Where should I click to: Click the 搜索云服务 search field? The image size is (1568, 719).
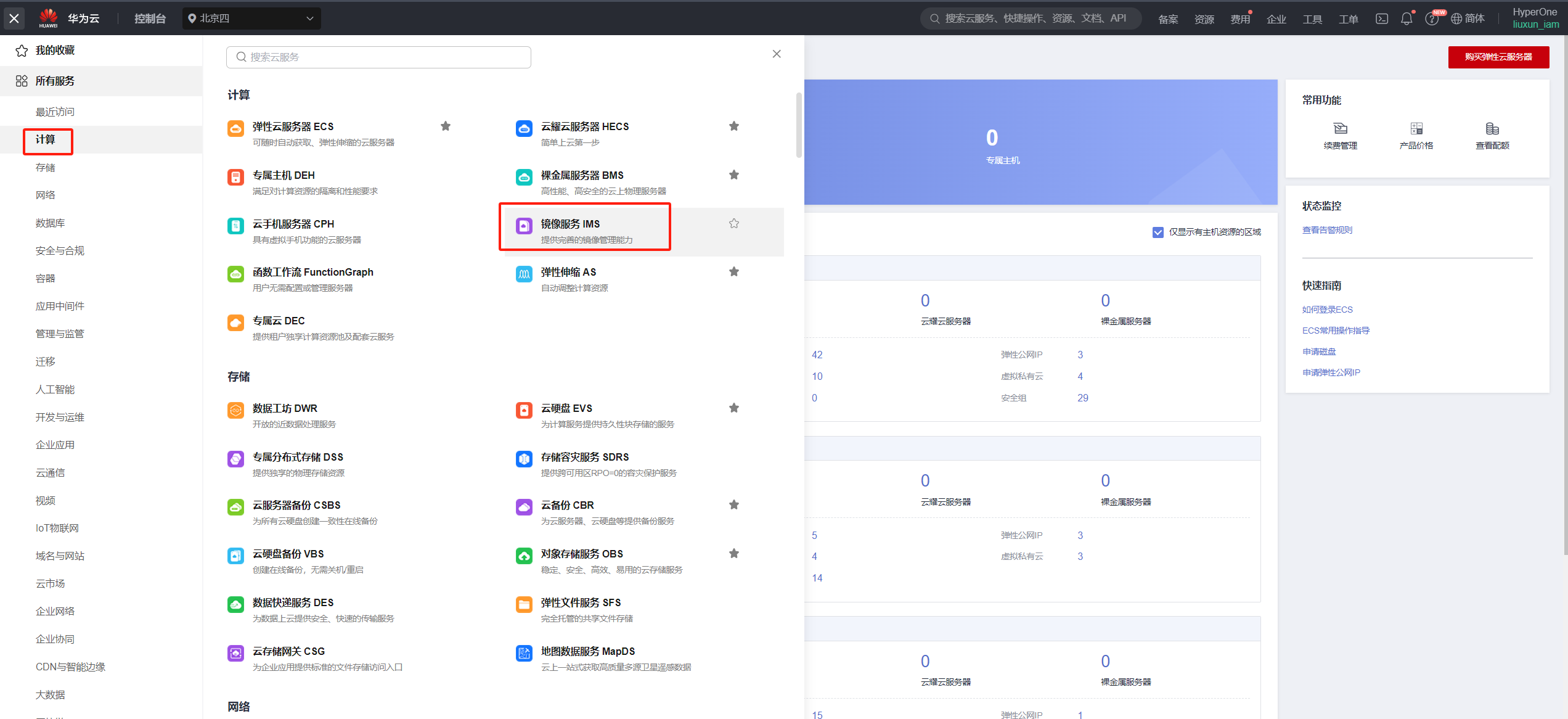click(x=378, y=57)
